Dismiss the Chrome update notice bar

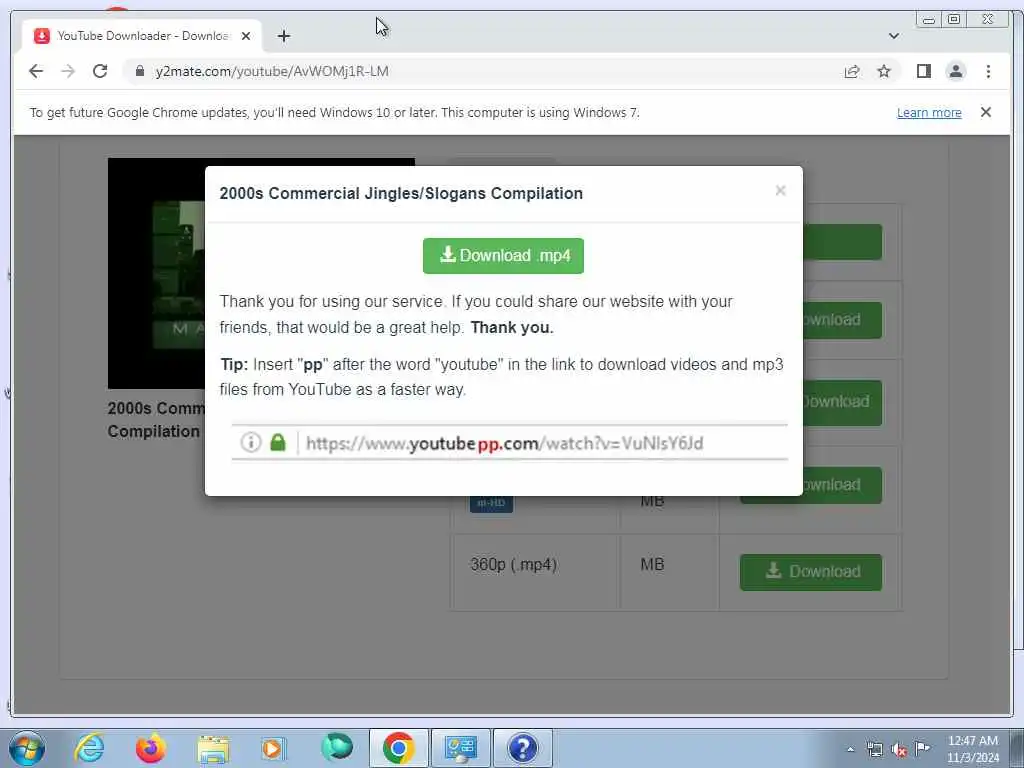click(985, 112)
